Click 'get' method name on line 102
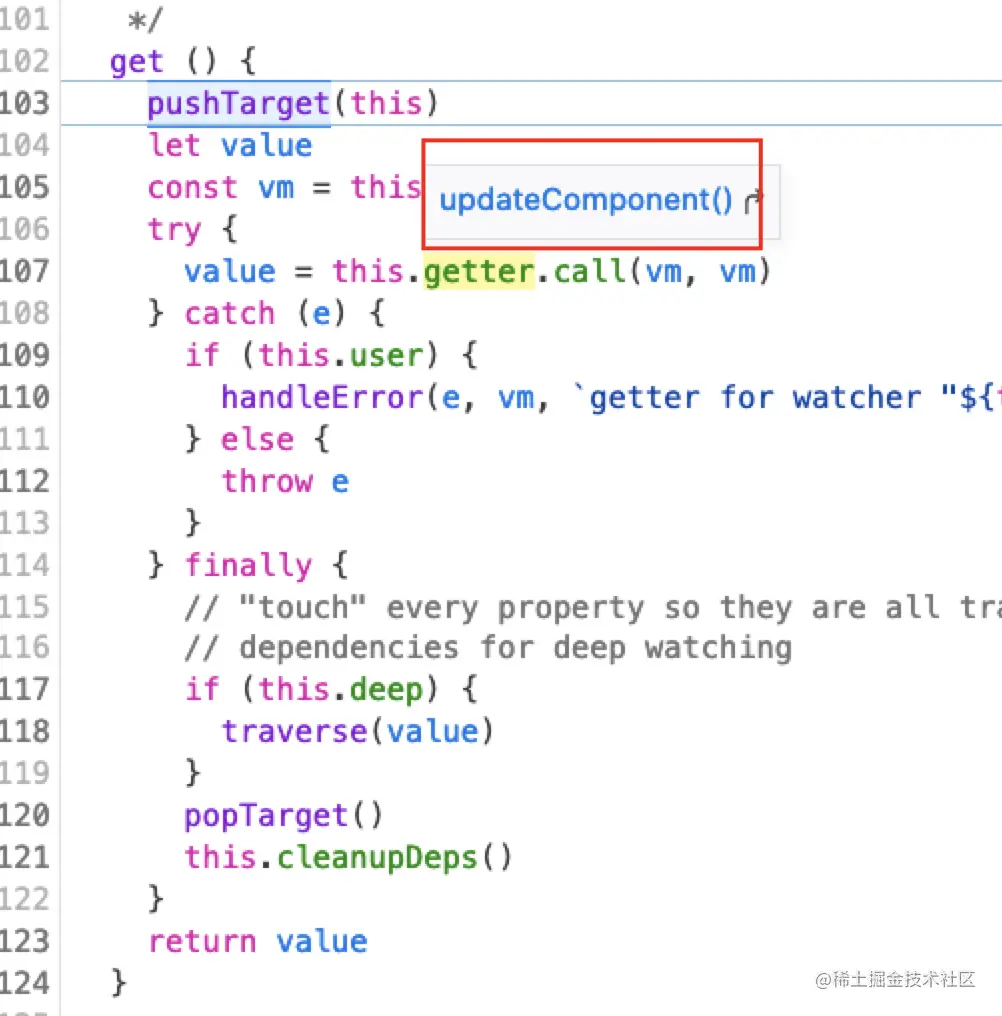 137,63
